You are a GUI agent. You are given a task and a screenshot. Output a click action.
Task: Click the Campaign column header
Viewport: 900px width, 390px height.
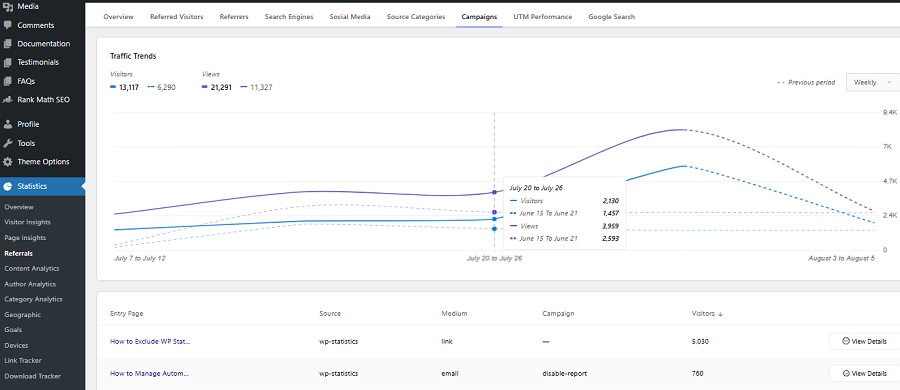558,314
